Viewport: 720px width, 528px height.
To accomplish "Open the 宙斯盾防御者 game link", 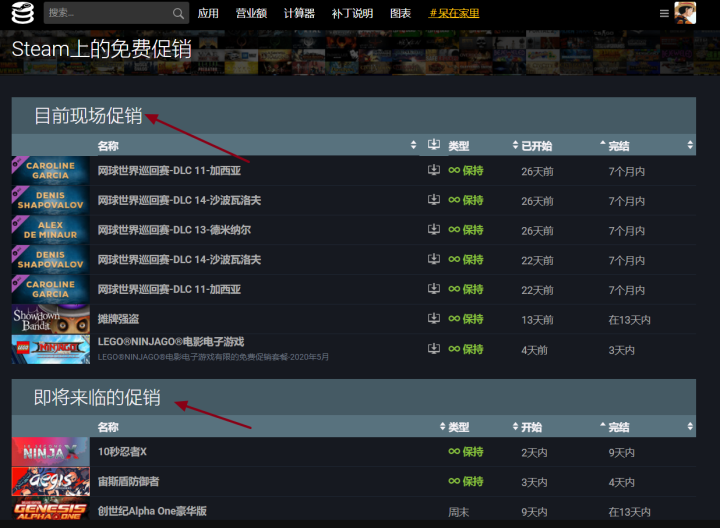I will [x=128, y=482].
